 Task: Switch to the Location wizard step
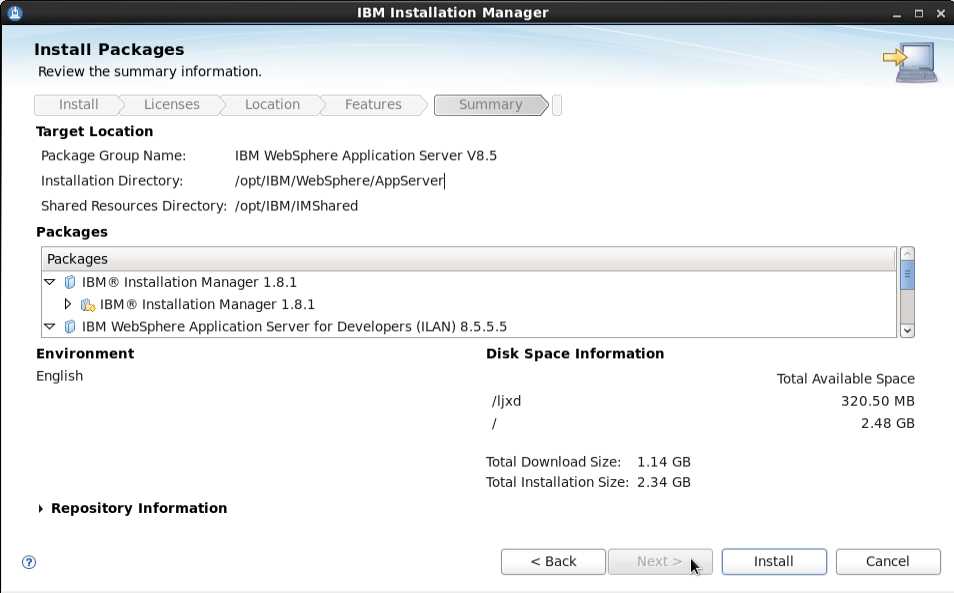pyautogui.click(x=272, y=105)
